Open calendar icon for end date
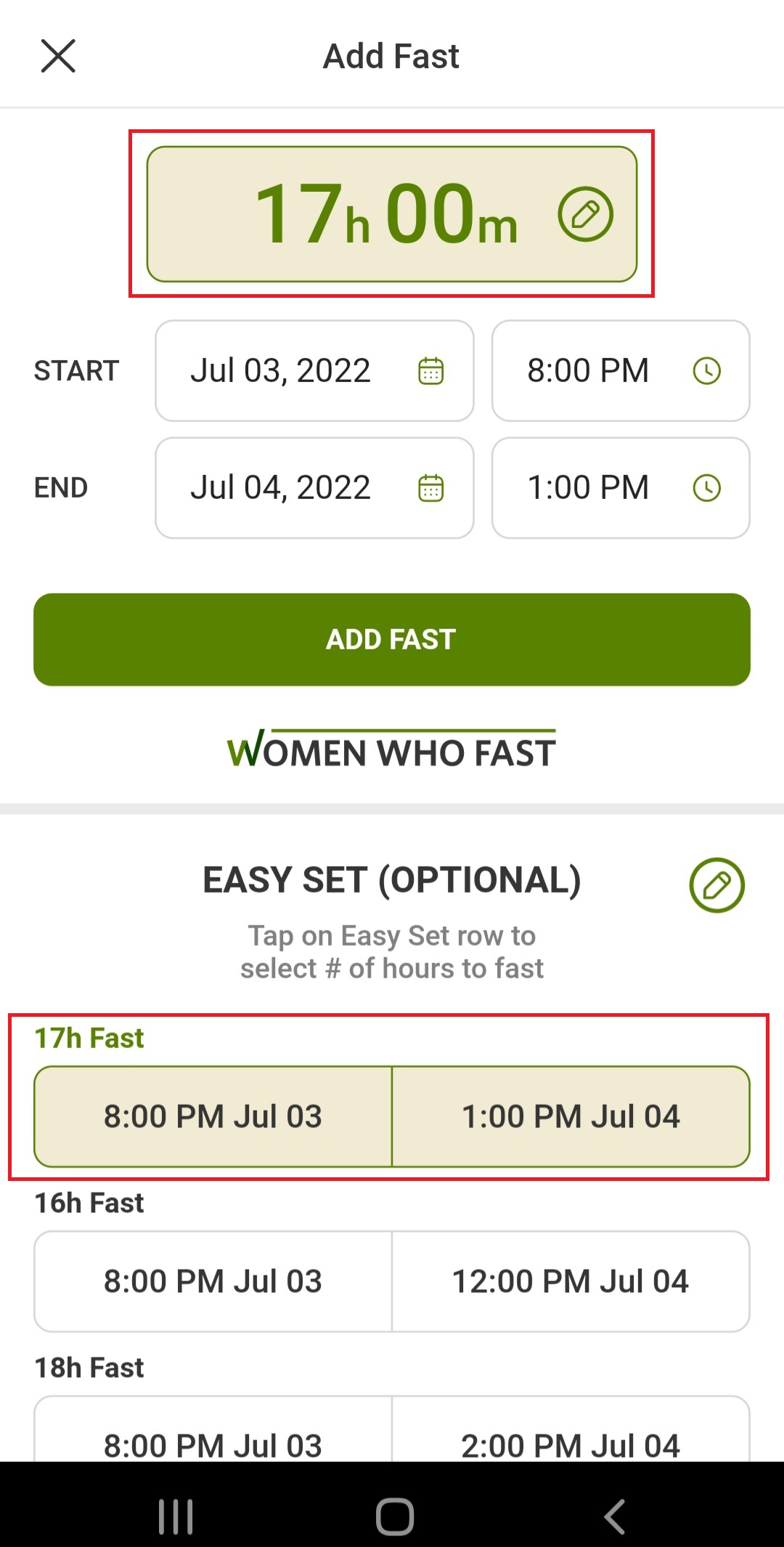 coord(430,488)
